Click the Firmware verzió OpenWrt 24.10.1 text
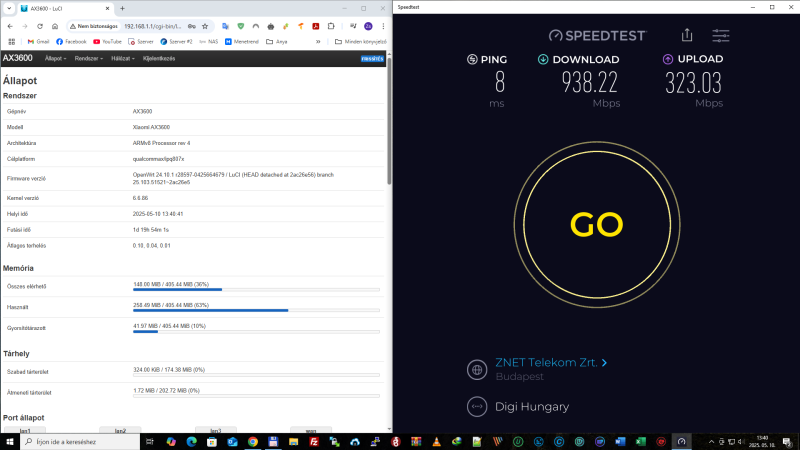 pos(233,178)
